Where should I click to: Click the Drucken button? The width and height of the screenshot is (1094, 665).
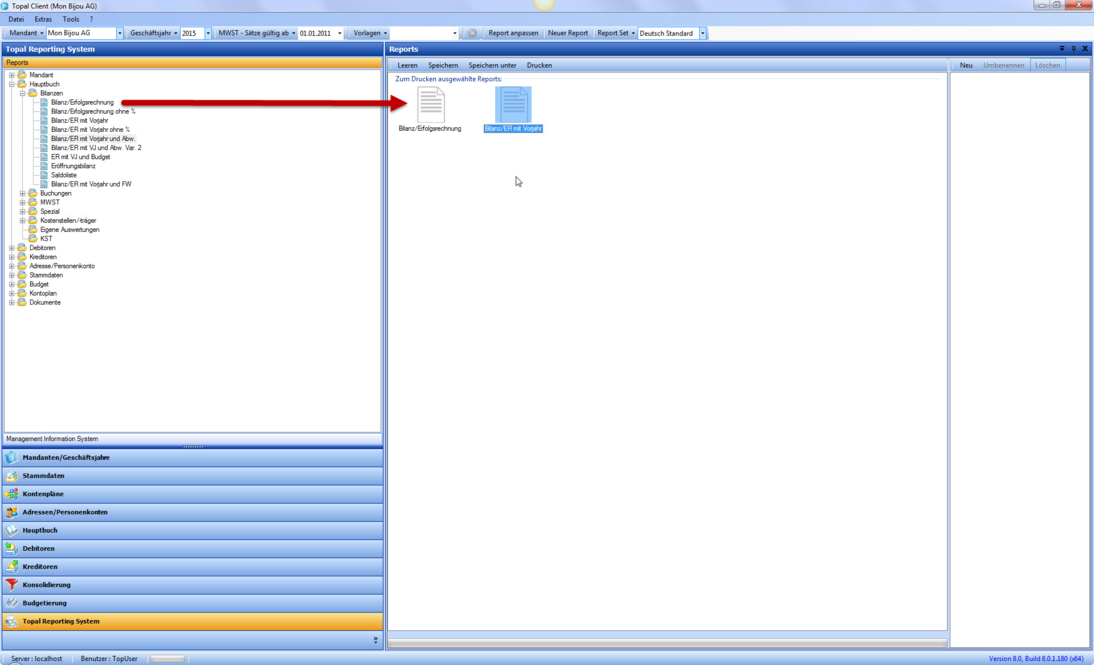(539, 65)
